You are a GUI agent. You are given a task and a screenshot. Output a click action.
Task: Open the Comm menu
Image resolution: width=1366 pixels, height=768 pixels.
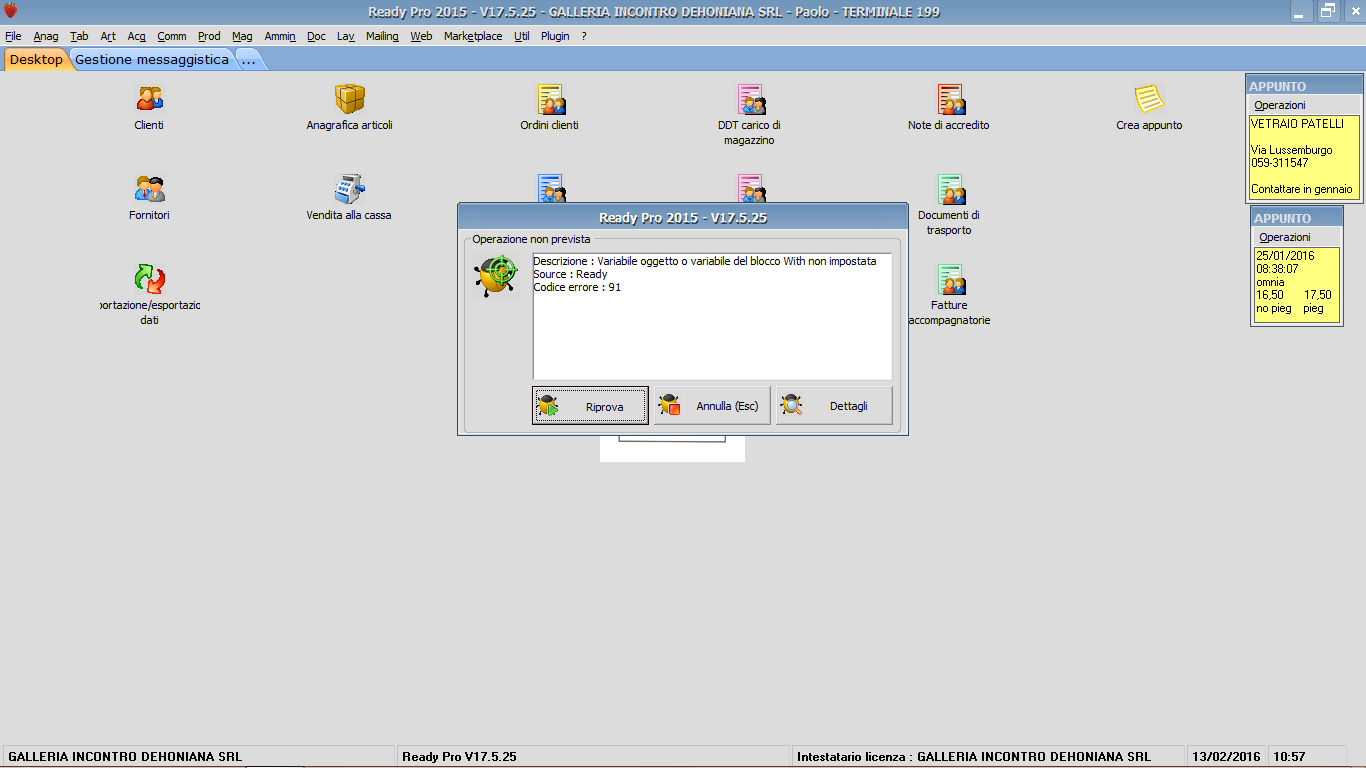click(172, 36)
